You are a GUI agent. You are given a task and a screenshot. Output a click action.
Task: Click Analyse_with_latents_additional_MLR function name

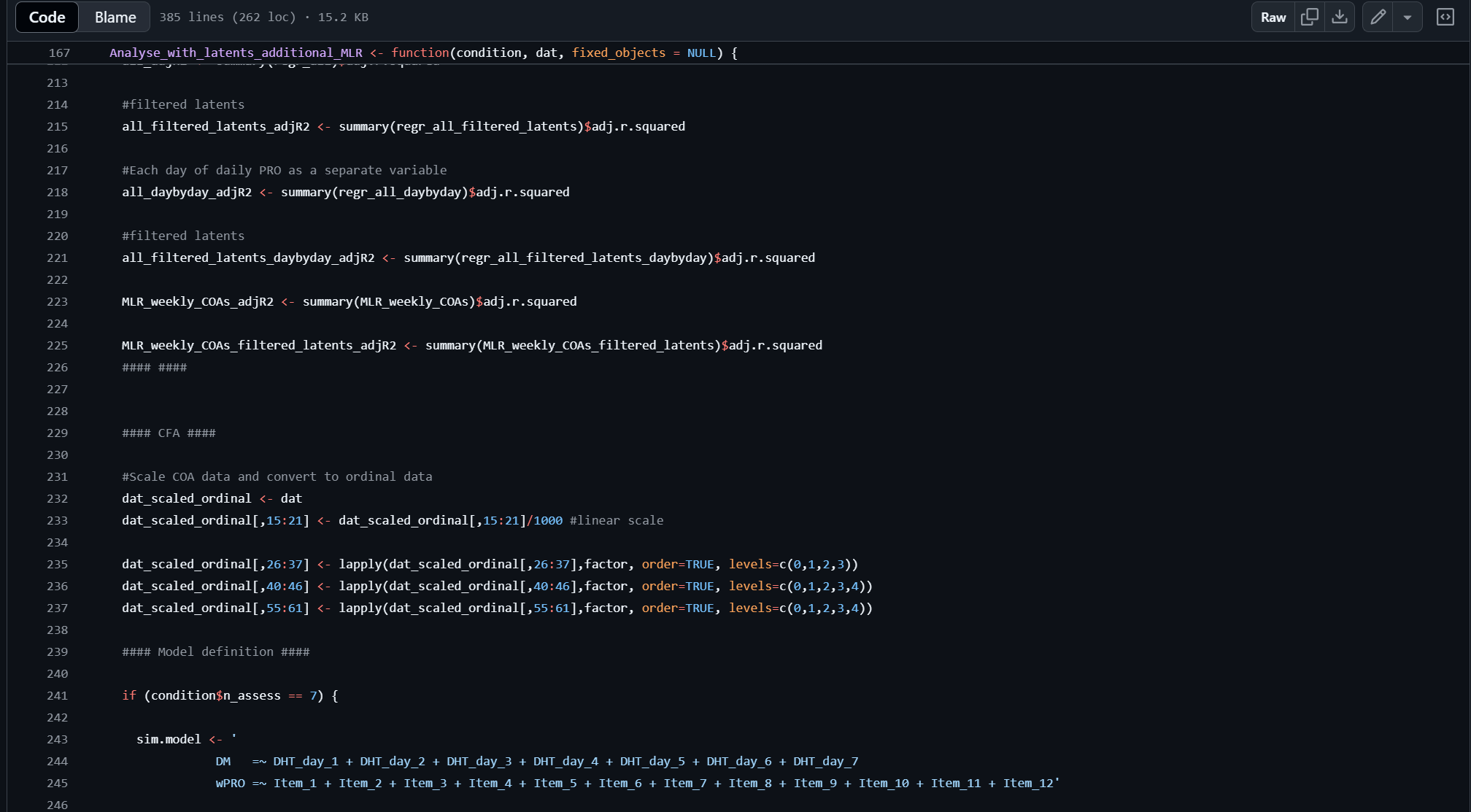[x=236, y=53]
